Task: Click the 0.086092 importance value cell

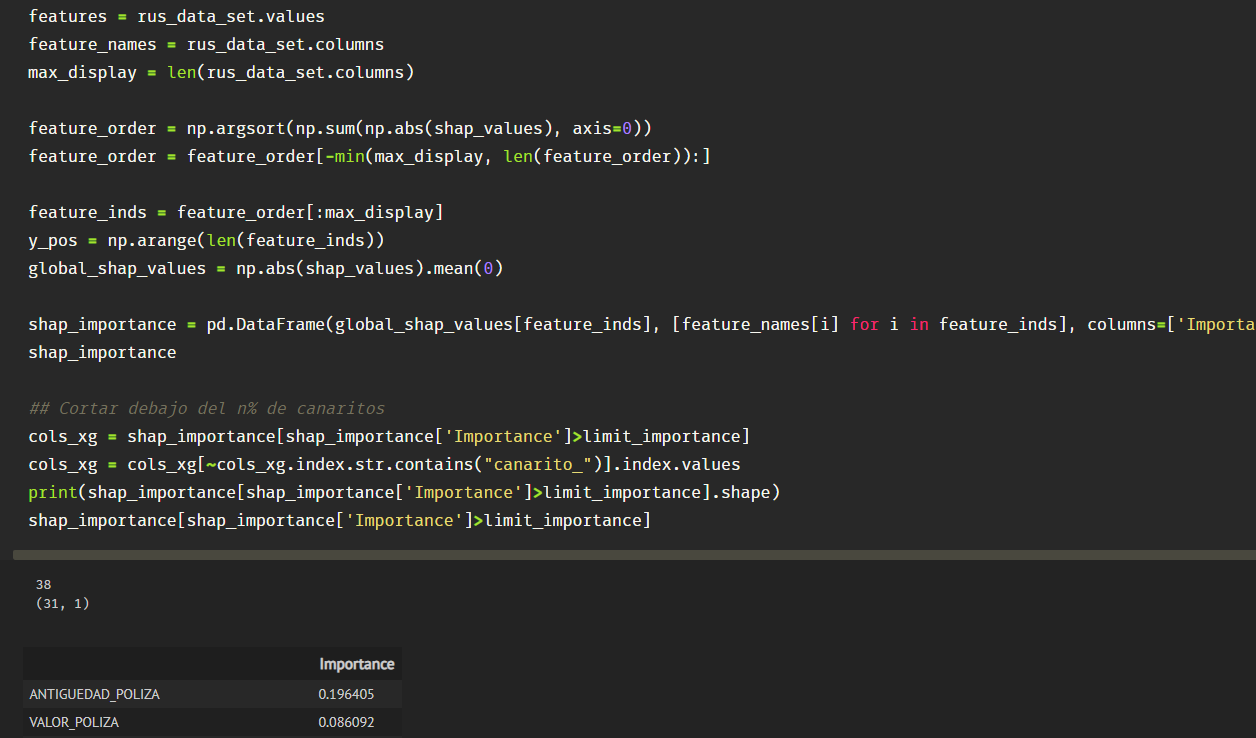Action: [x=346, y=722]
